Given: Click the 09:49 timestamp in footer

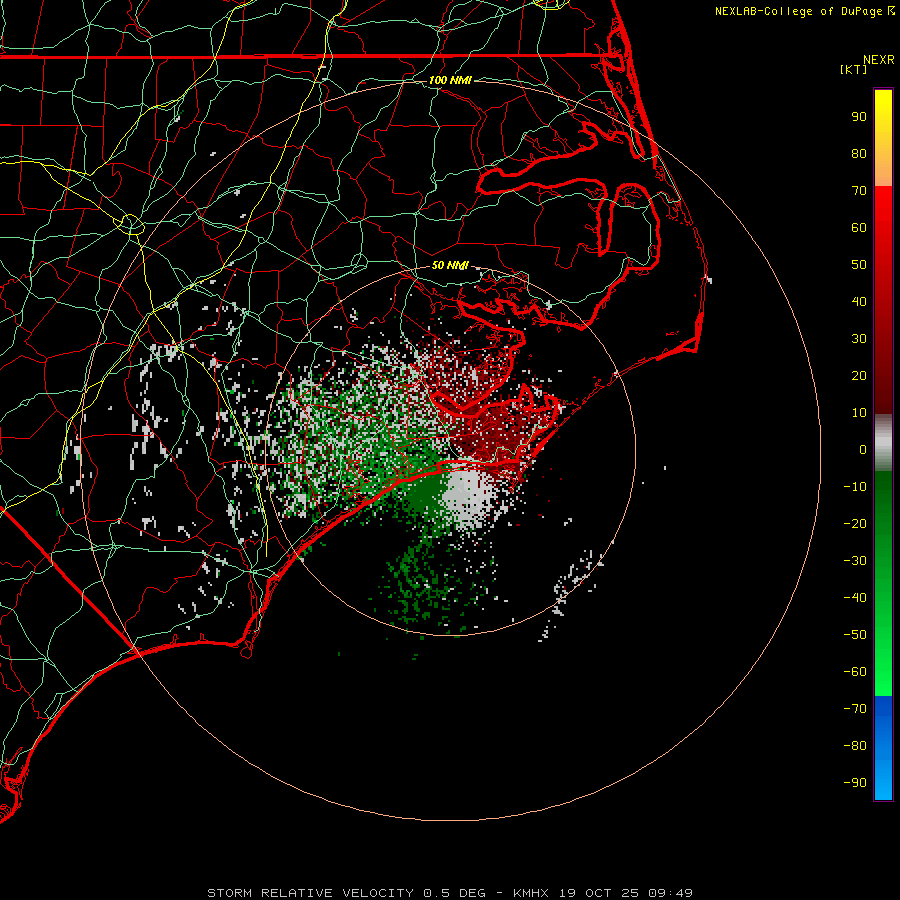Looking at the screenshot, I should (671, 893).
